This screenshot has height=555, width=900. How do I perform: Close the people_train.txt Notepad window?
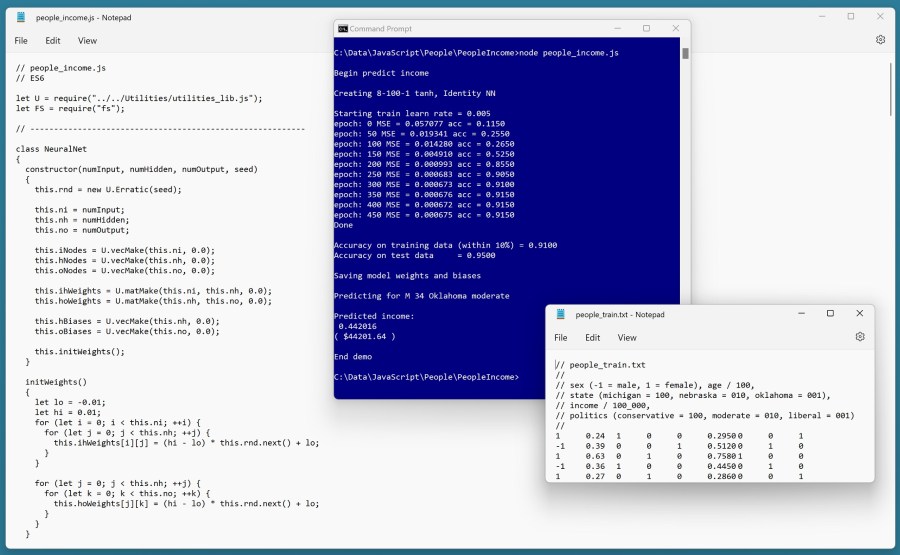coord(859,313)
